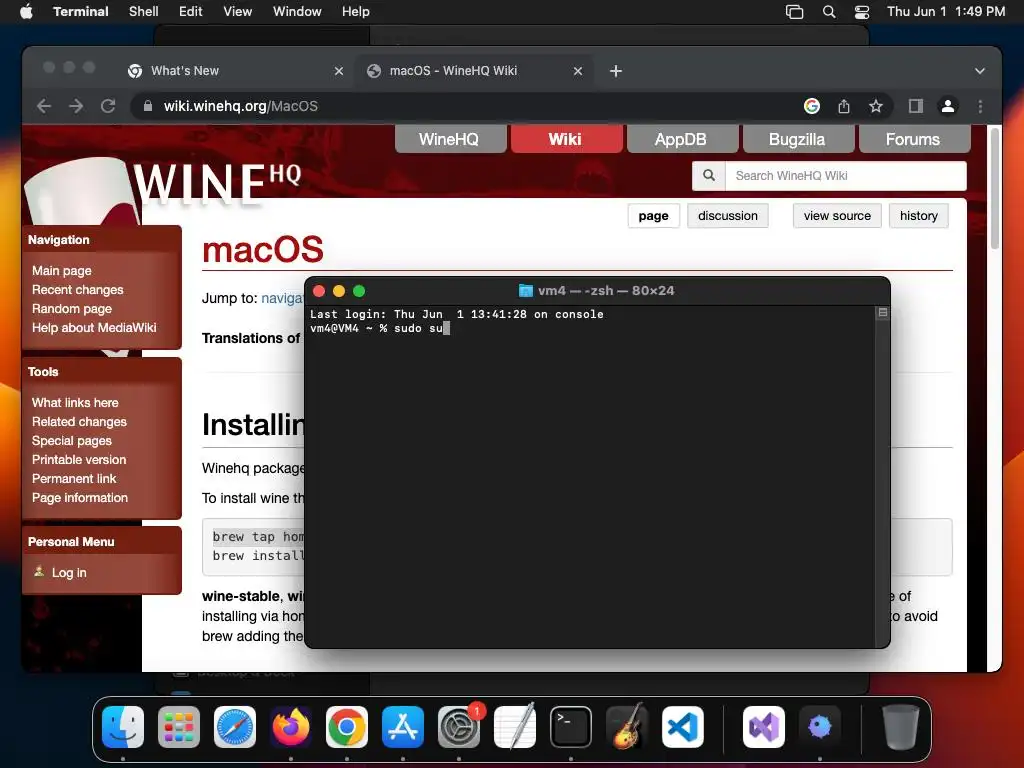Open Help about MediaWiki link
The height and width of the screenshot is (768, 1024).
click(x=94, y=327)
